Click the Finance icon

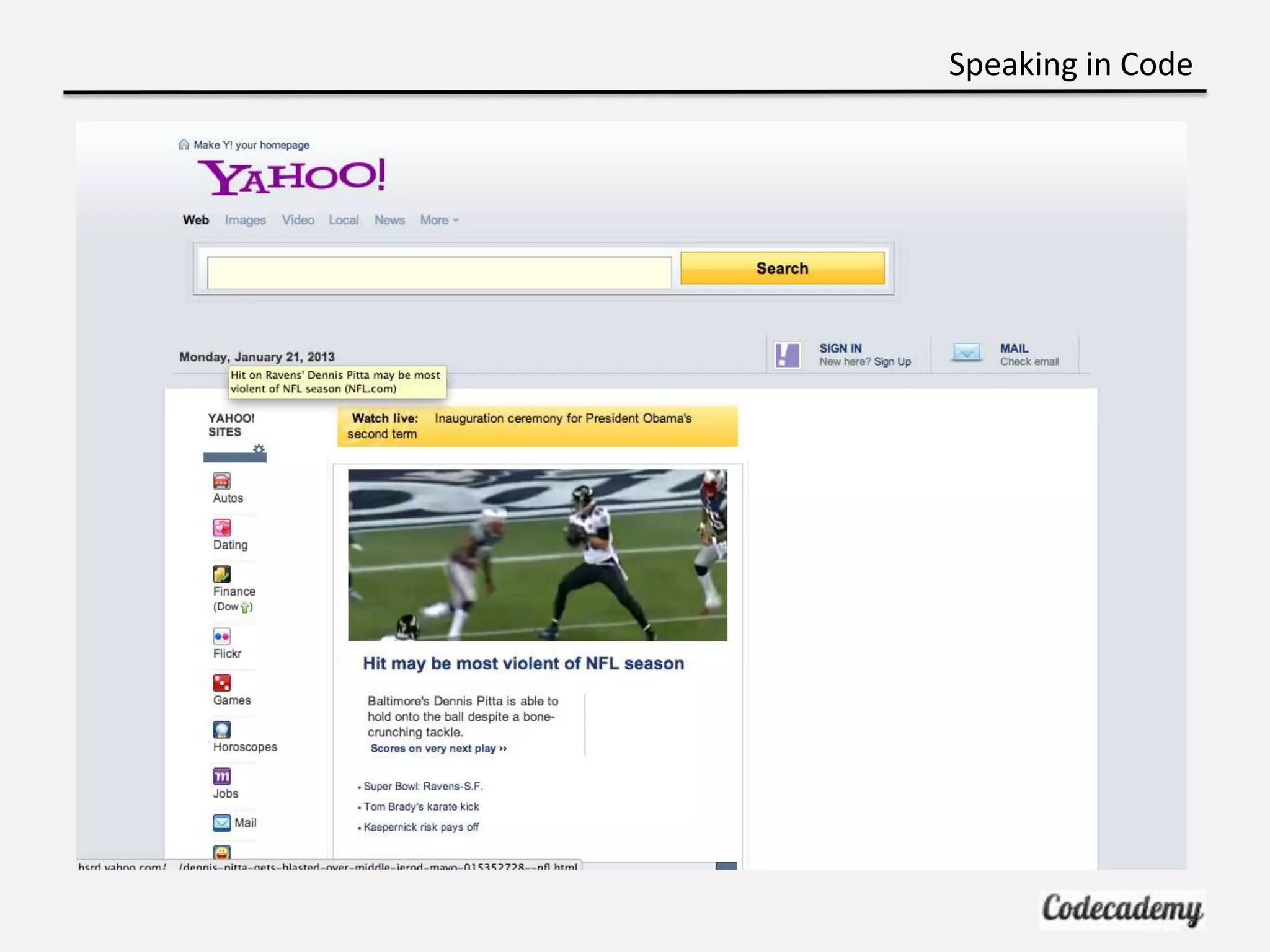[x=222, y=574]
